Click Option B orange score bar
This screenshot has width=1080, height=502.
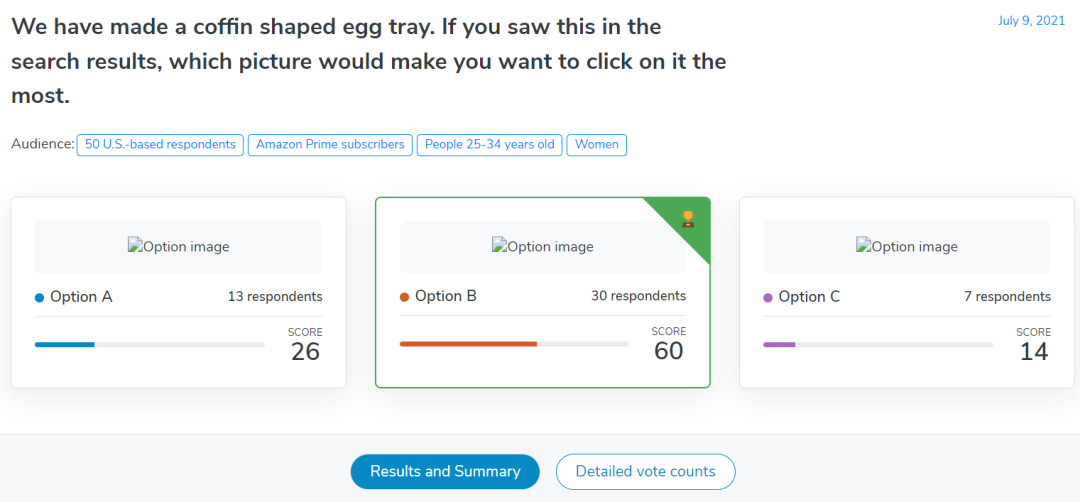(468, 344)
